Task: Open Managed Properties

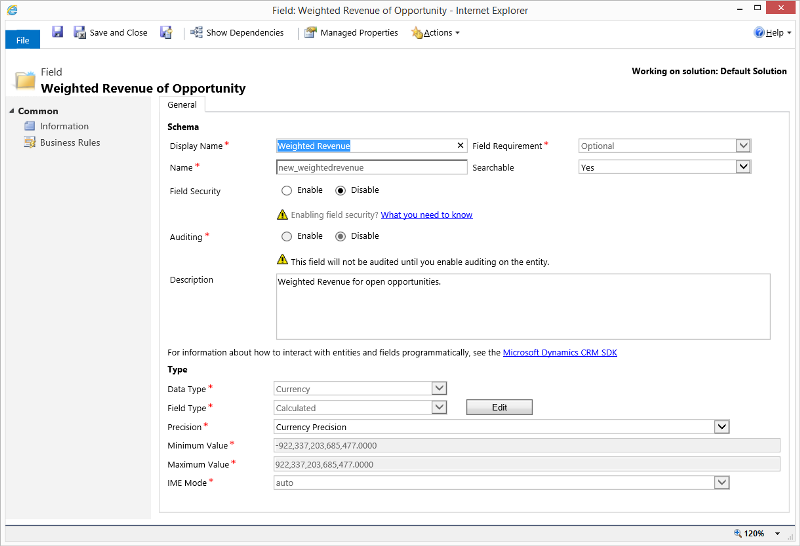Action: (x=351, y=33)
